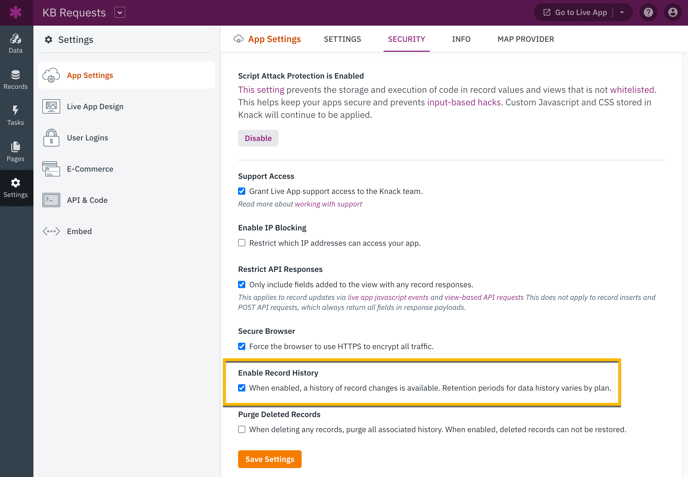
Task: Switch to the MAP PROVIDER tab
Action: pos(526,39)
